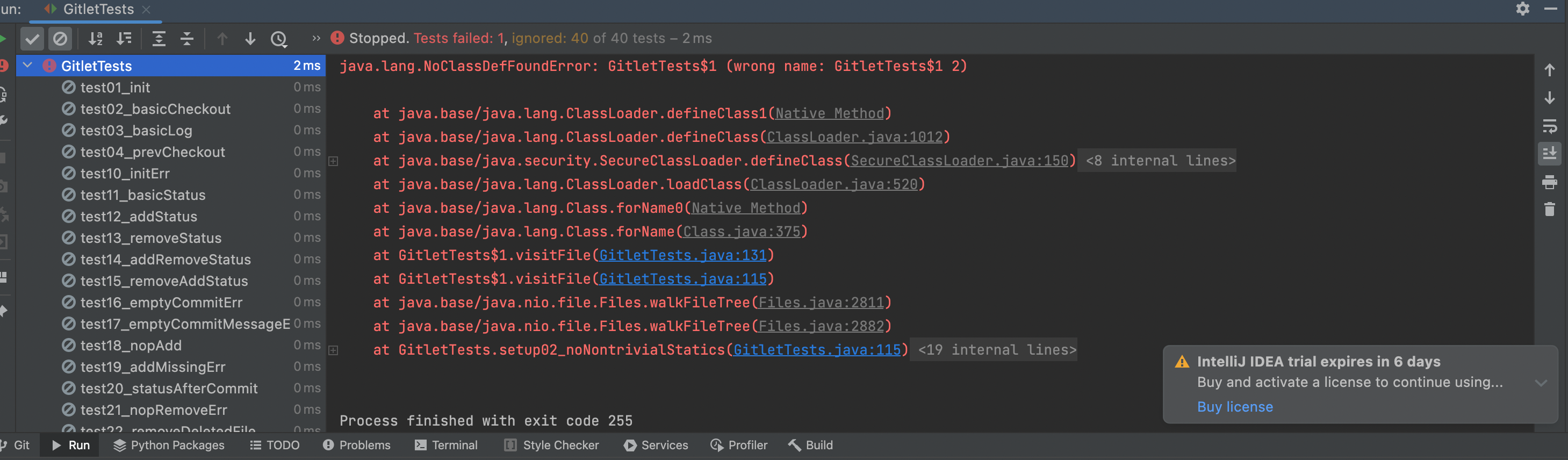The width and height of the screenshot is (1568, 460).
Task: Select GitletTests root in test tree
Action: click(171, 66)
